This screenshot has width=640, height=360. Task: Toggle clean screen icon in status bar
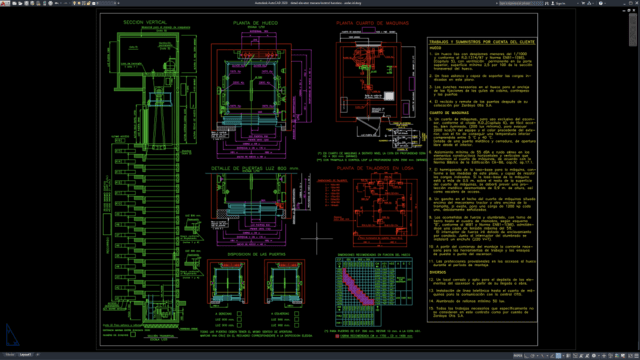coord(629,356)
